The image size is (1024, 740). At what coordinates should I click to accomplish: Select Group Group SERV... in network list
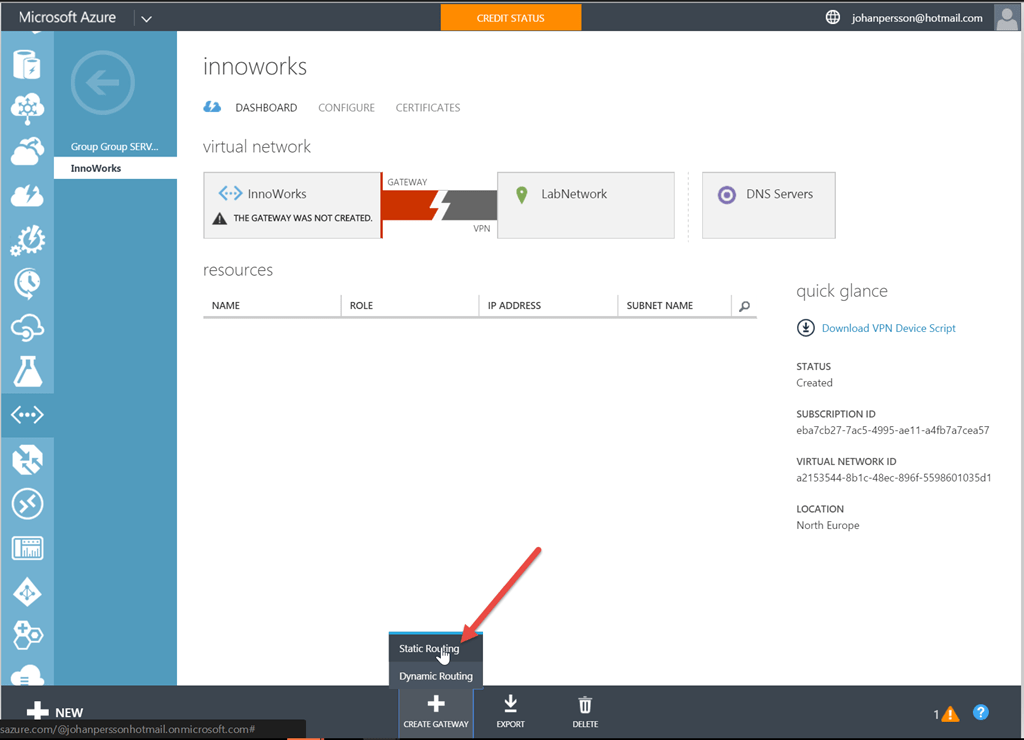[x=115, y=146]
